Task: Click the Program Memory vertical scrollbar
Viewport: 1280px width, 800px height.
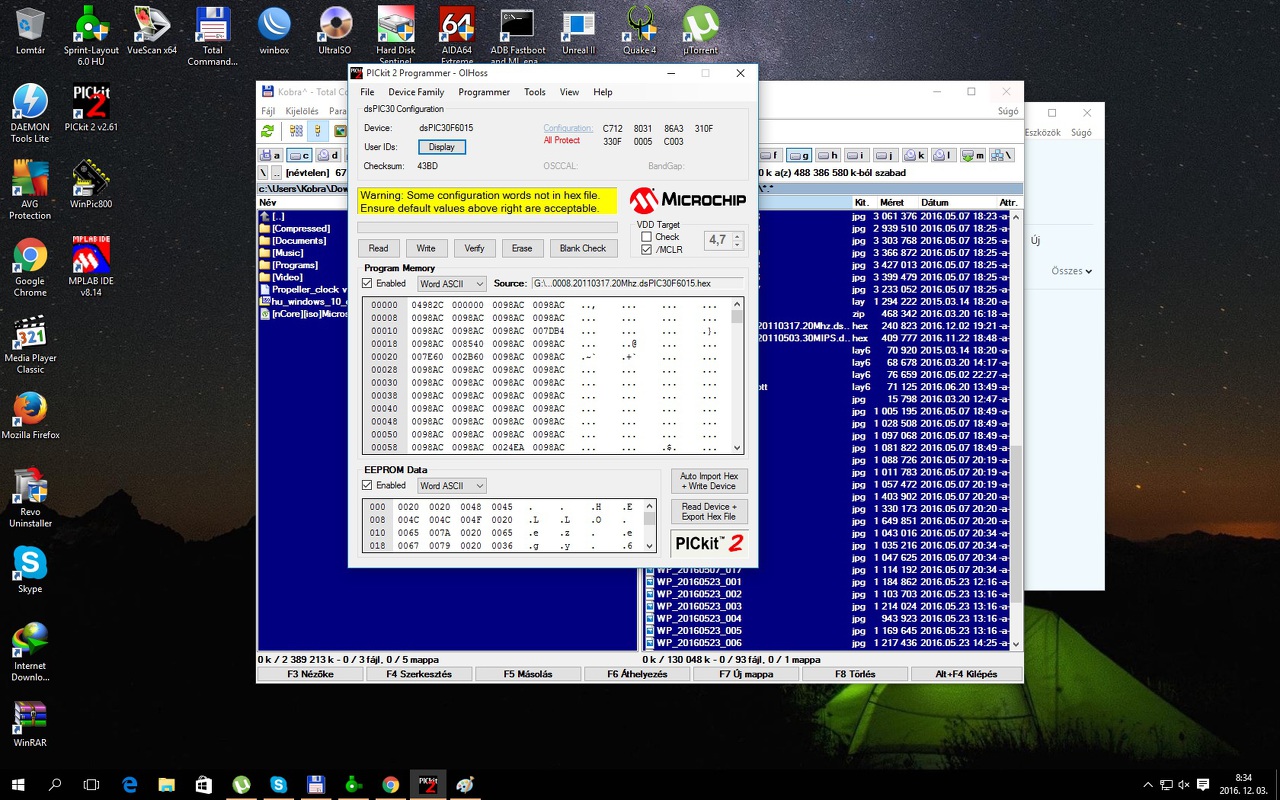Action: tap(737, 376)
